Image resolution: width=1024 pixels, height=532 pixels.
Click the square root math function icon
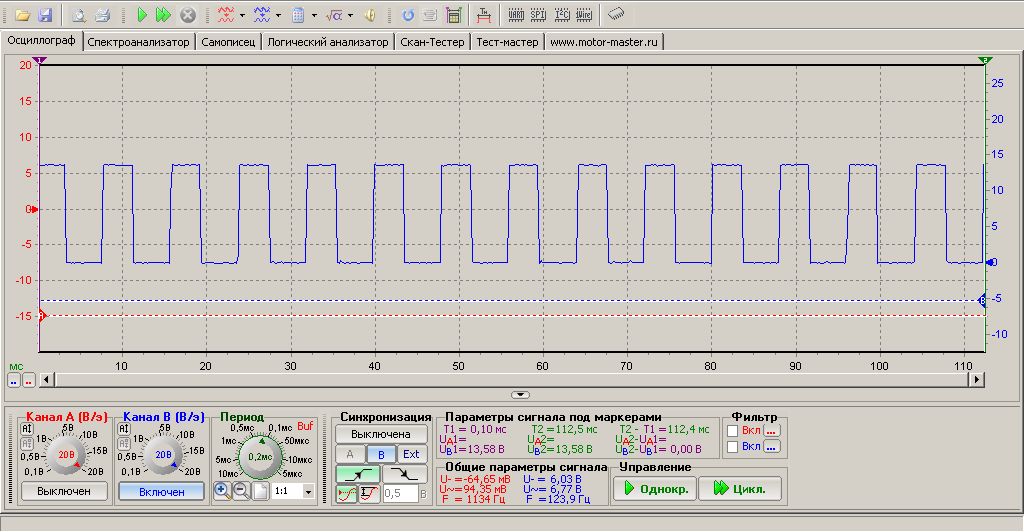pos(334,14)
